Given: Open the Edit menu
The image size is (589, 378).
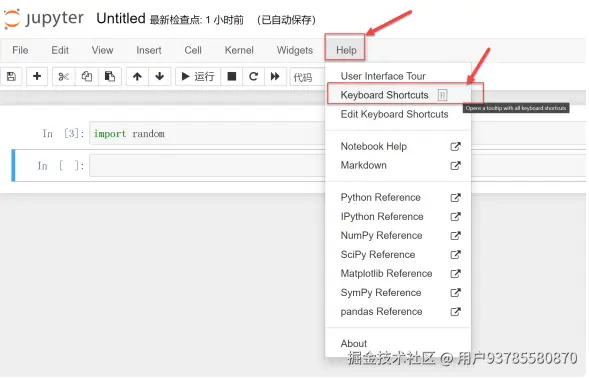Looking at the screenshot, I should click(x=60, y=50).
